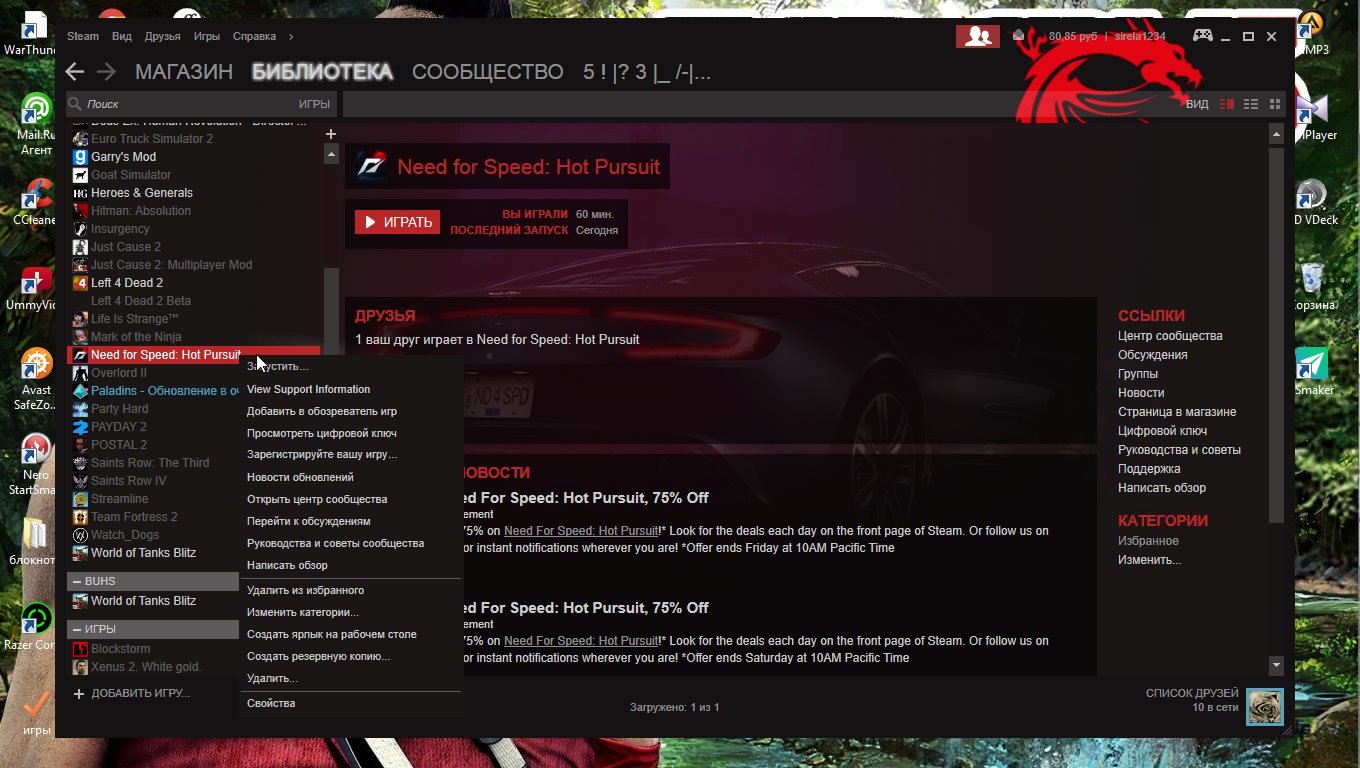1360x768 pixels.
Task: Click the plus icon beside ДОБАВИТЬ ИГРУ
Action: pos(79,693)
